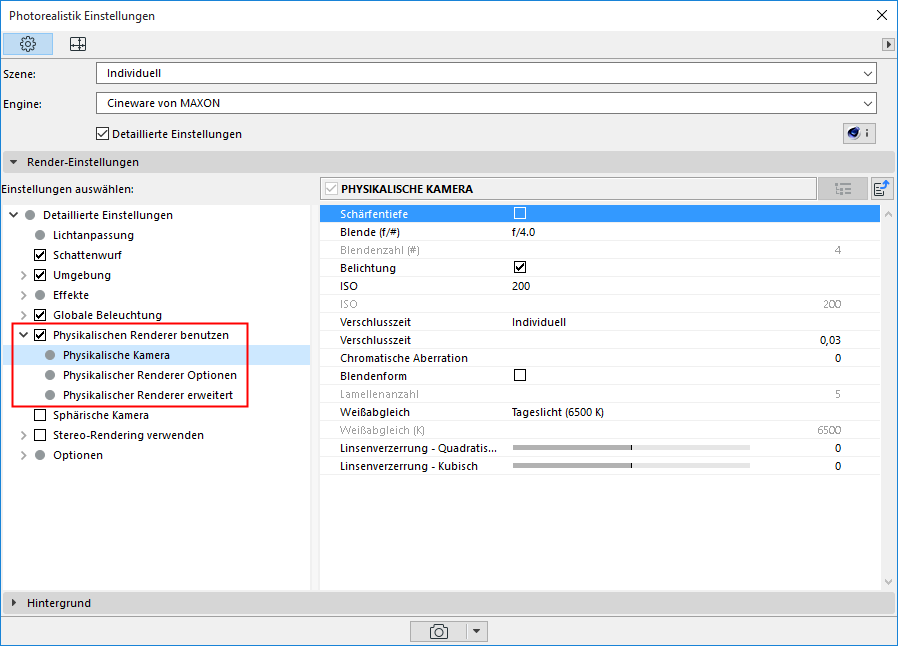The height and width of the screenshot is (646, 898).
Task: Click scrollbar down arrow in parameter list
Action: 888,582
